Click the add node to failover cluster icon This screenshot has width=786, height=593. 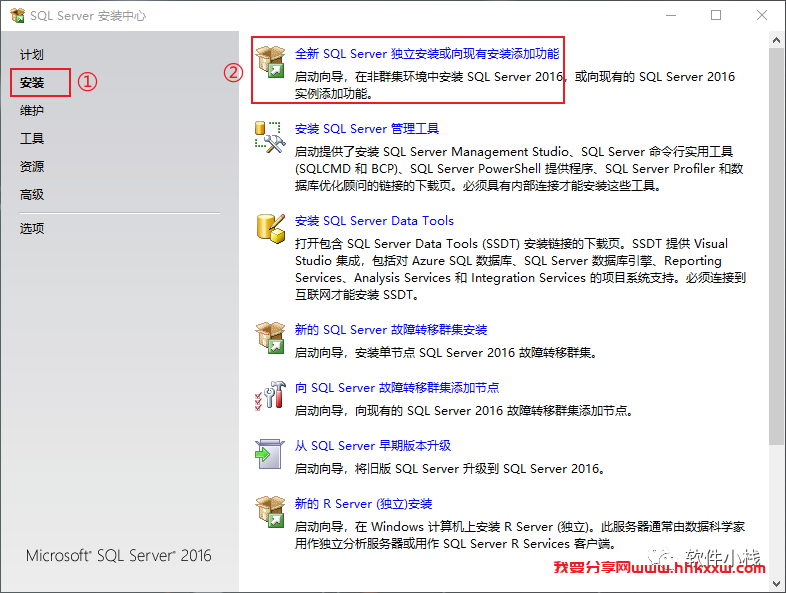point(270,396)
